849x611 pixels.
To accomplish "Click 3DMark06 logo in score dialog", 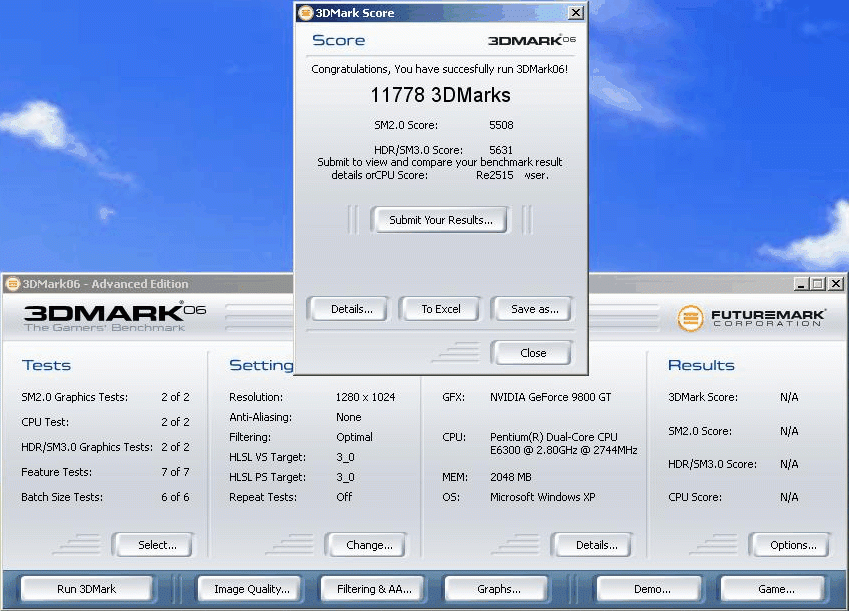I will point(531,41).
